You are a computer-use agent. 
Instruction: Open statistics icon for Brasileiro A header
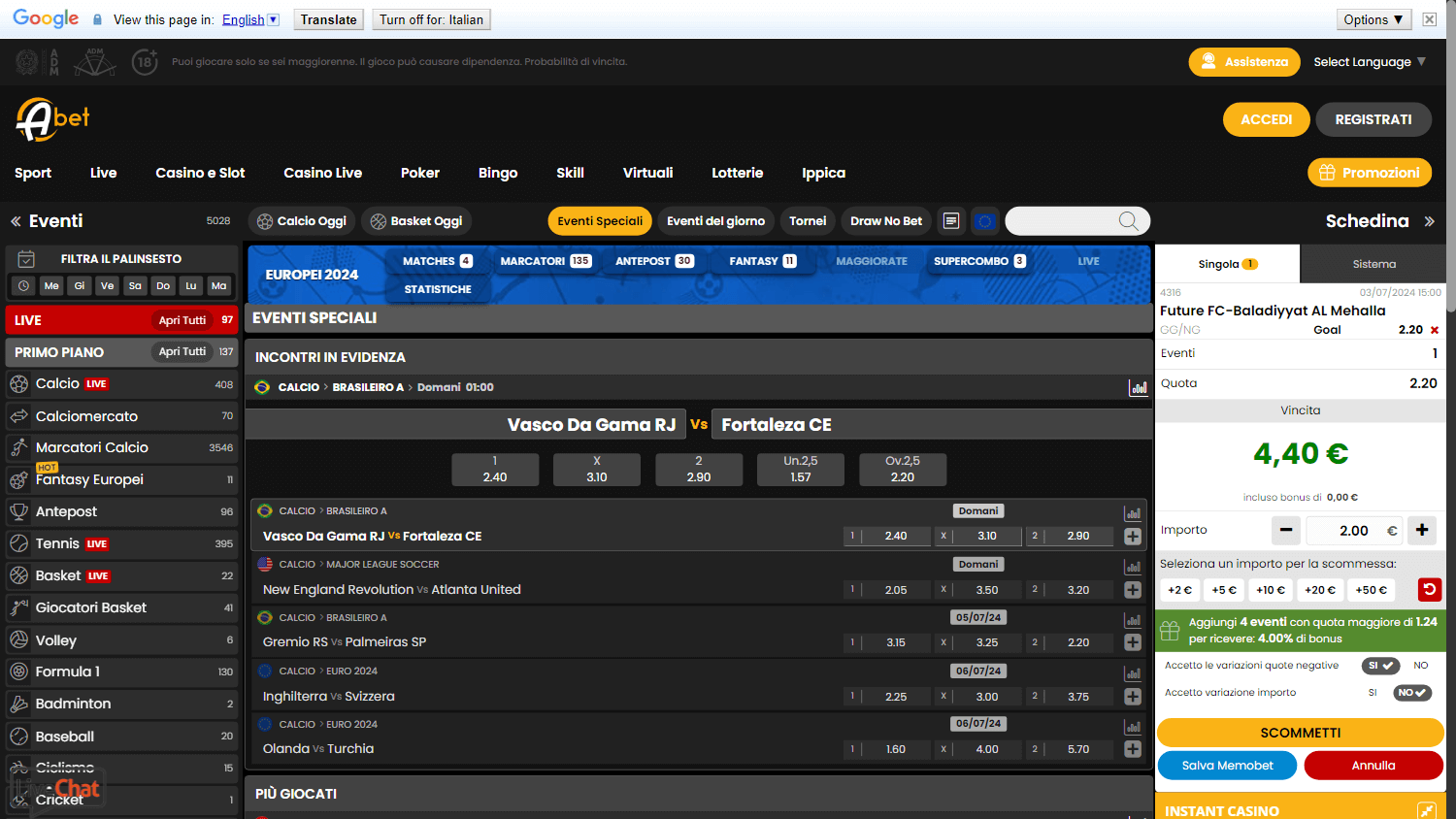click(x=1138, y=387)
